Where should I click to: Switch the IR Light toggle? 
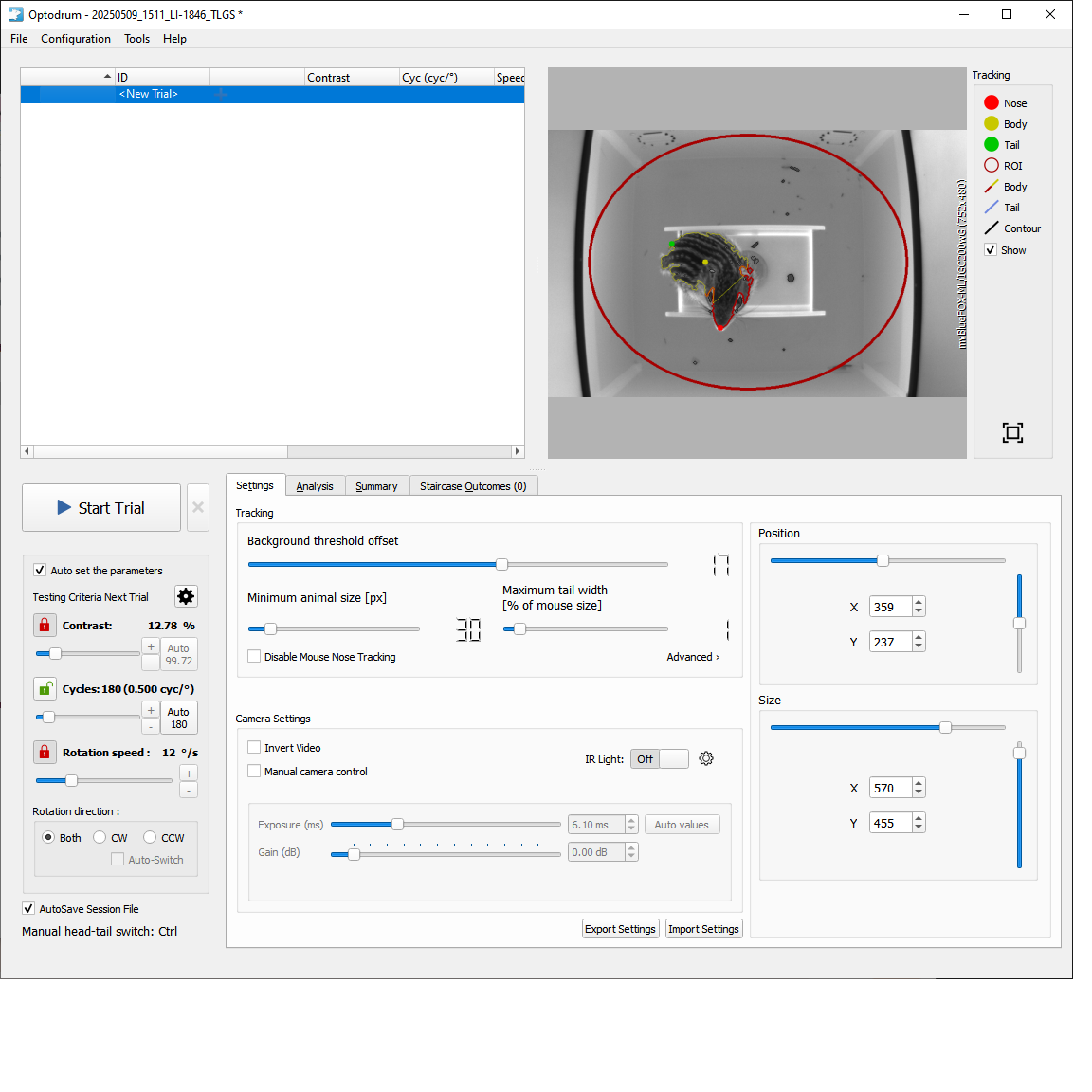(x=660, y=758)
